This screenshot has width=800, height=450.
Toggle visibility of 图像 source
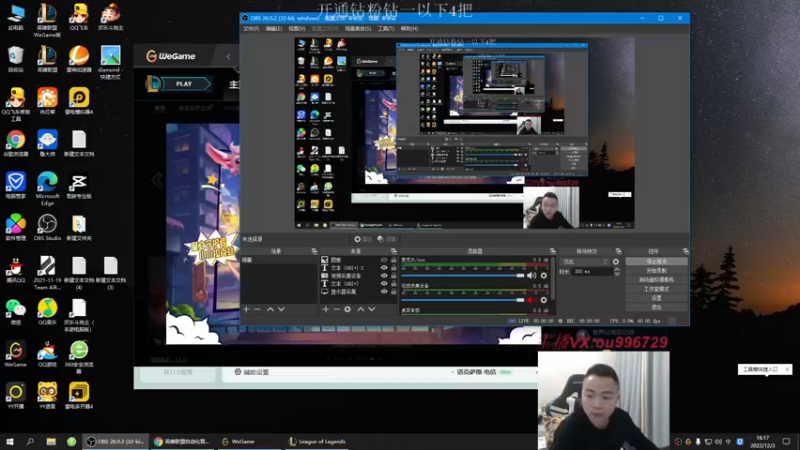(x=384, y=260)
